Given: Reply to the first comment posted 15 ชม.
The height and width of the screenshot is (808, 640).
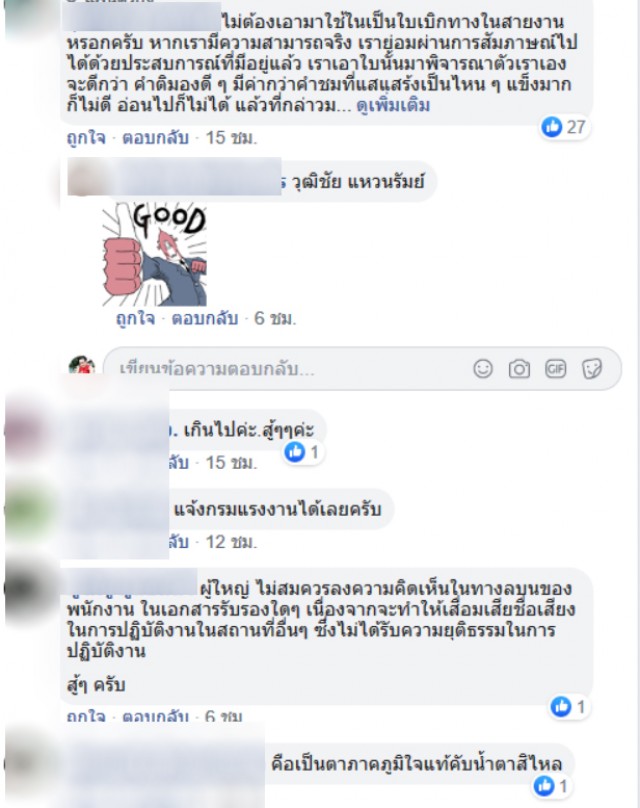Looking at the screenshot, I should coord(155,138).
